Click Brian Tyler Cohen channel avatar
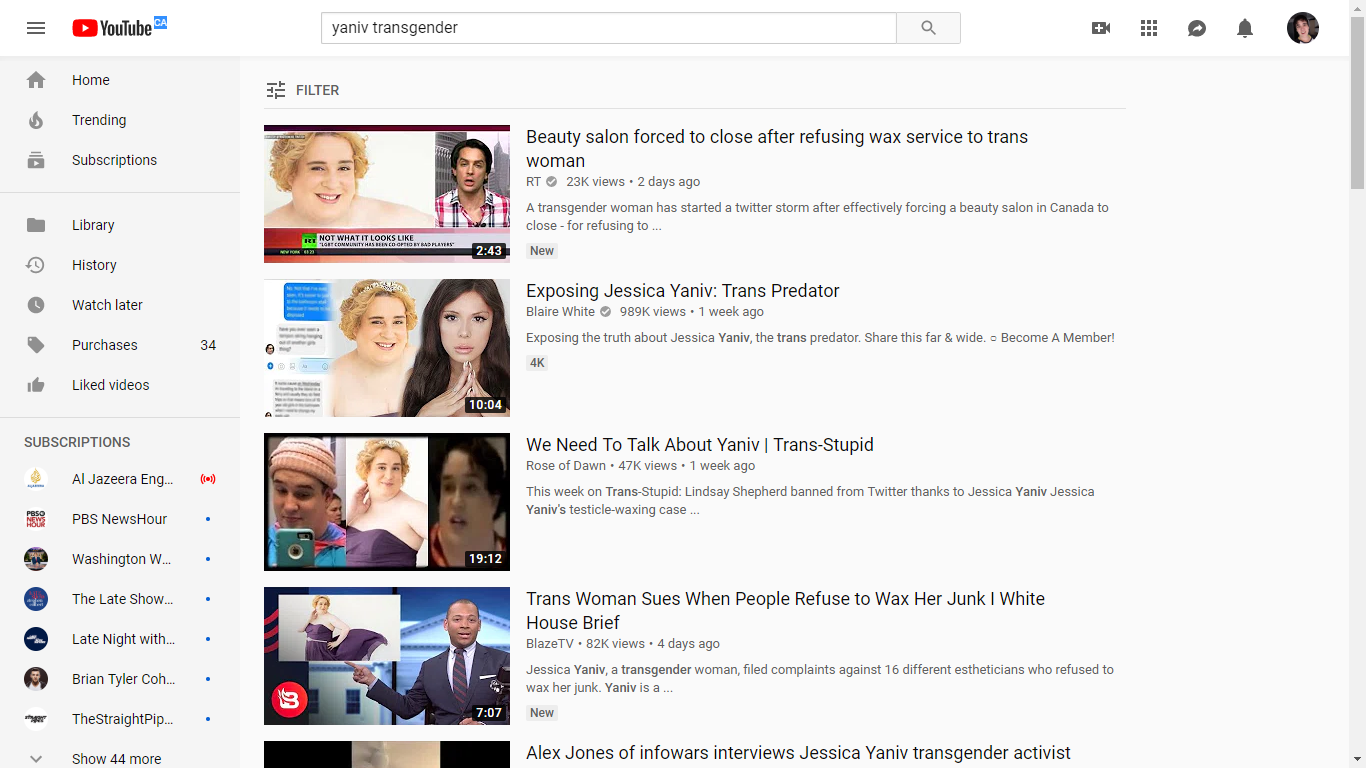 36,679
